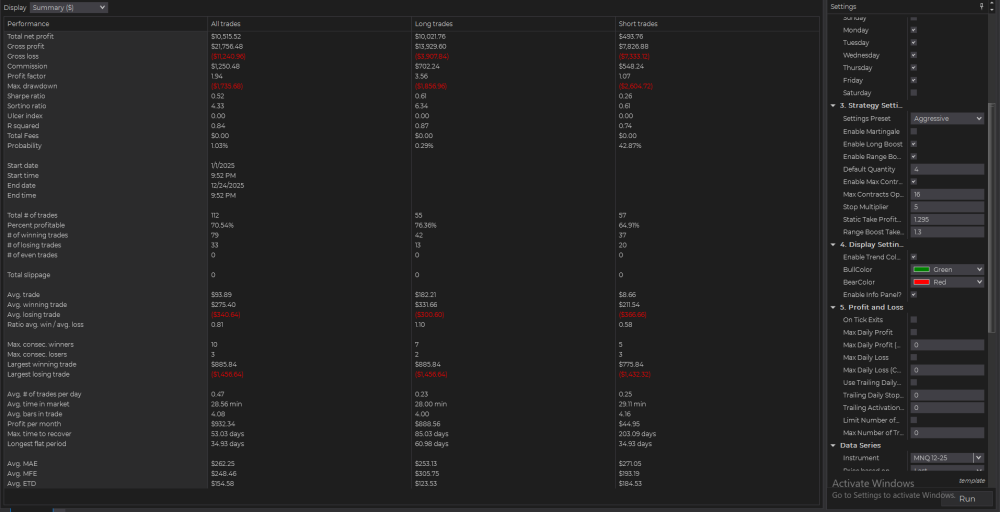Click the Default Quantity input field
Image resolution: width=1000 pixels, height=512 pixels.
(946, 169)
